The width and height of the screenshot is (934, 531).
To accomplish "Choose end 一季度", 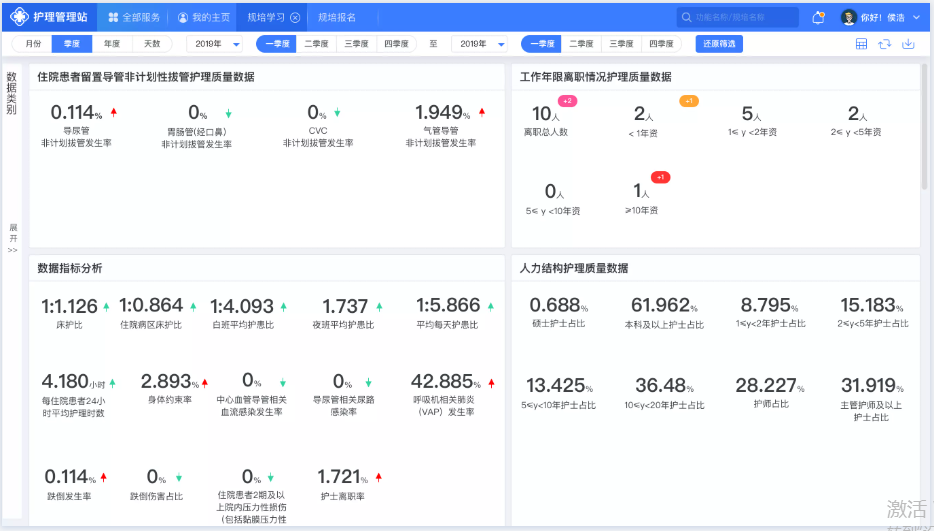I will pos(541,44).
